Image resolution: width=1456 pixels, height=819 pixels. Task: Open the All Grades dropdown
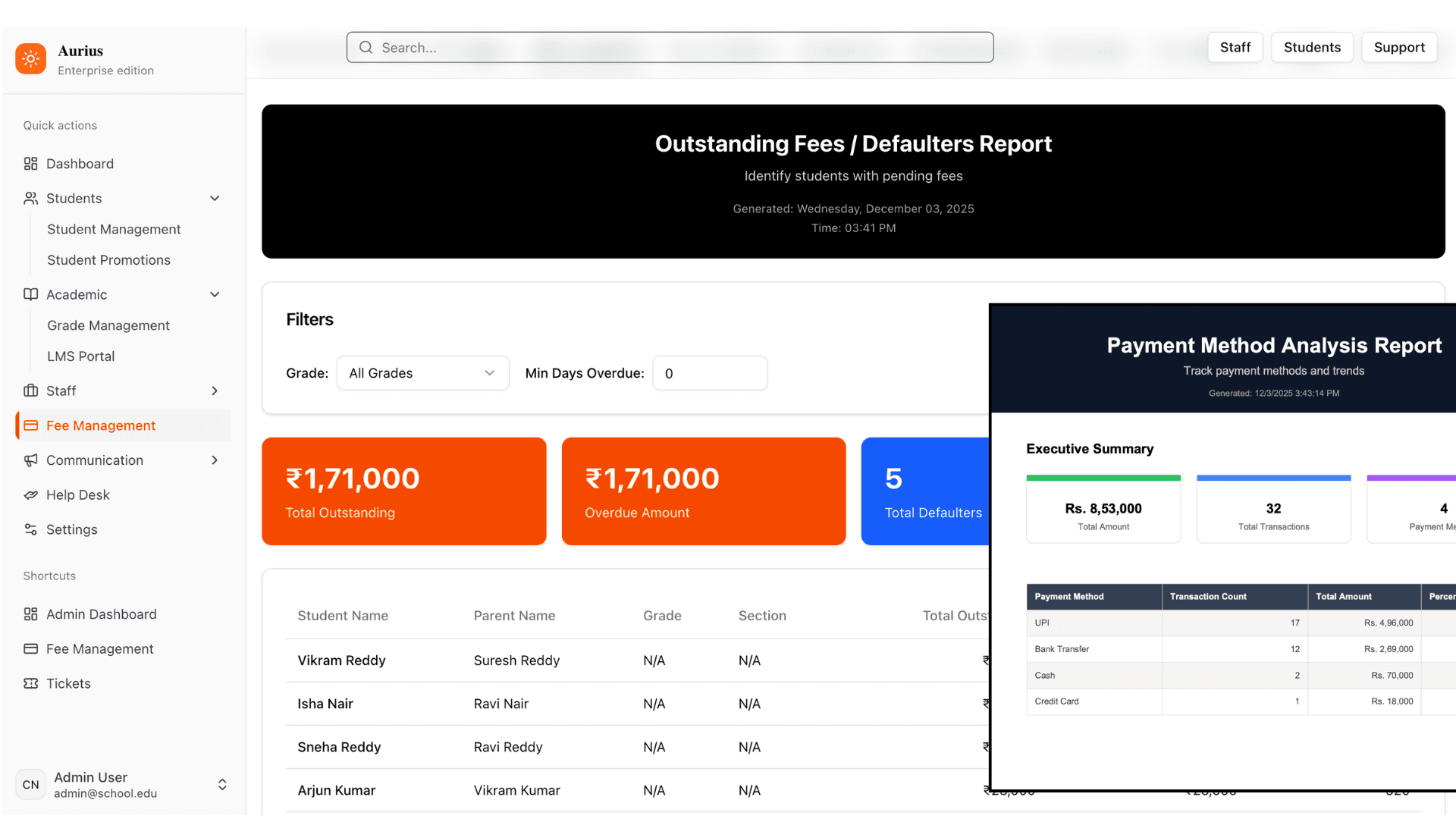[422, 373]
